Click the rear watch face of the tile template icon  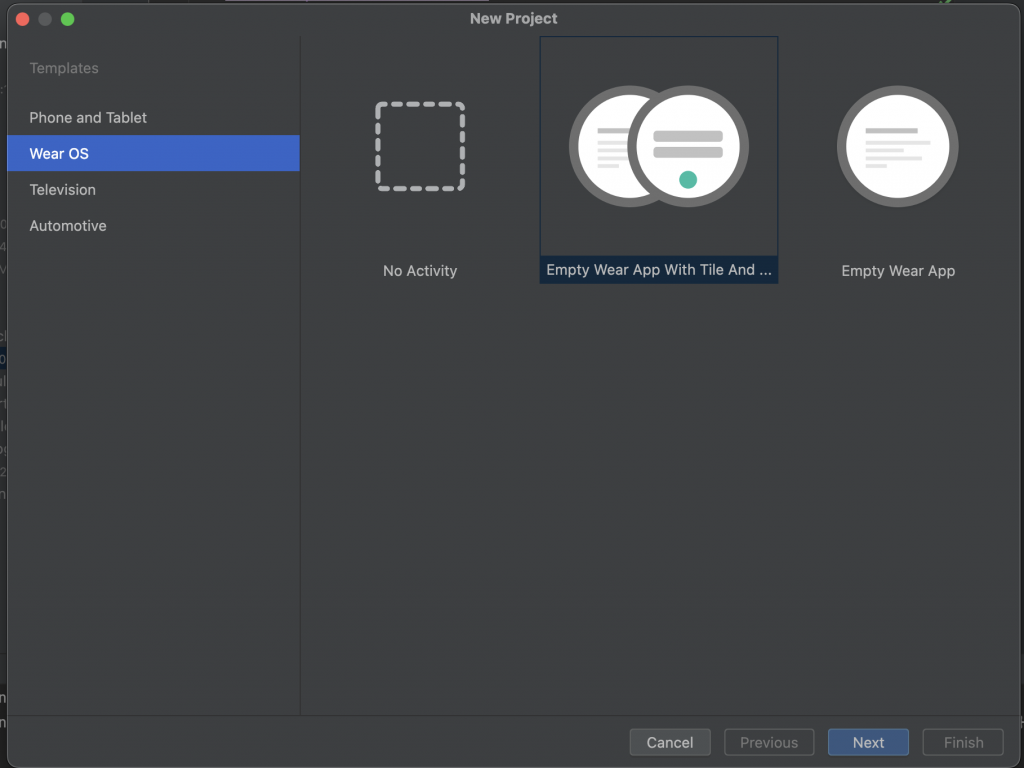[601, 146]
